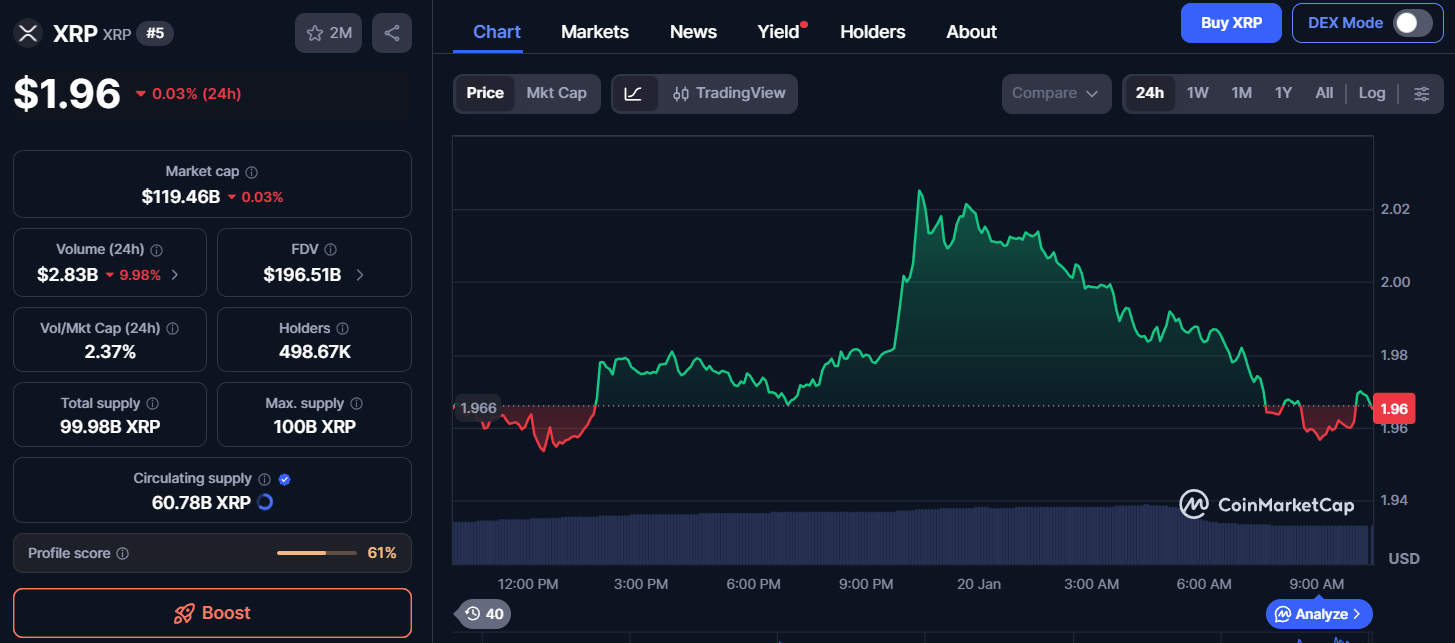Expand Volume (24h) details chevron

point(175,275)
